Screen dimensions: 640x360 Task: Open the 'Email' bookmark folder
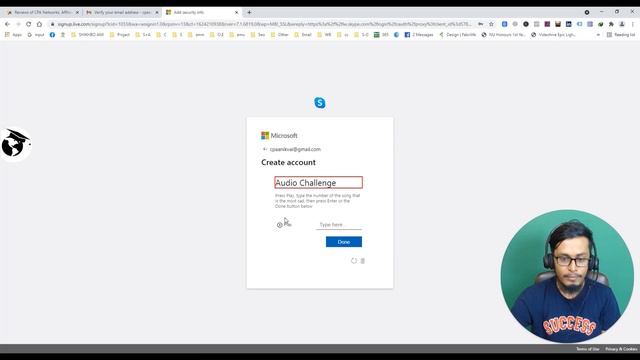tap(303, 35)
